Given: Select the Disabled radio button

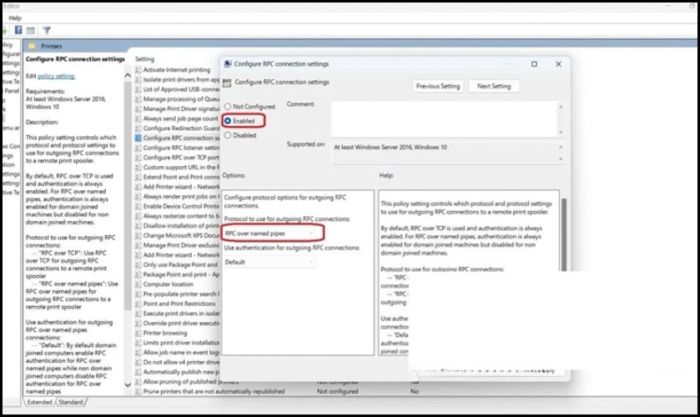Looking at the screenshot, I should pos(228,135).
